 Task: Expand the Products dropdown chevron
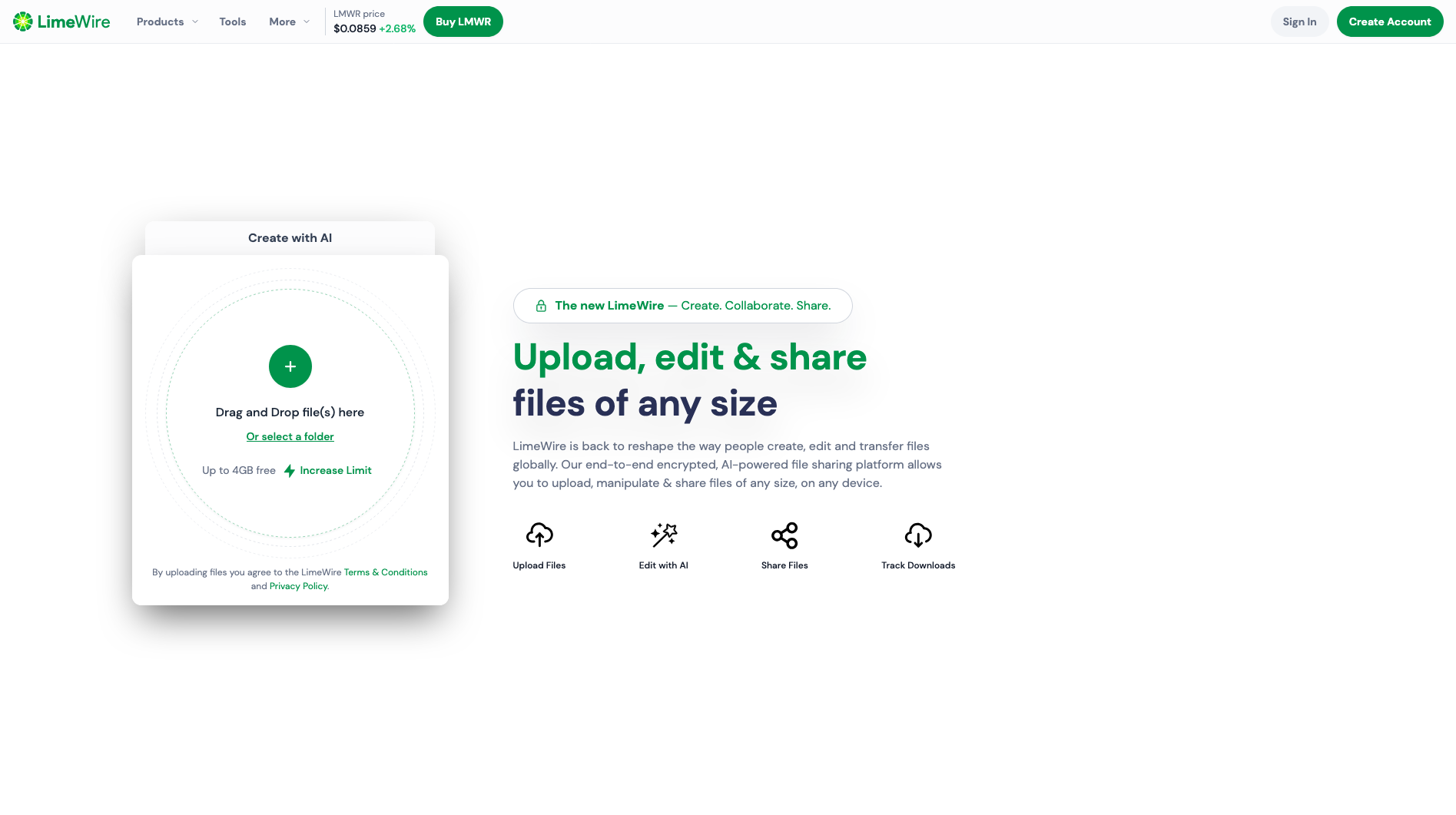[x=195, y=22]
